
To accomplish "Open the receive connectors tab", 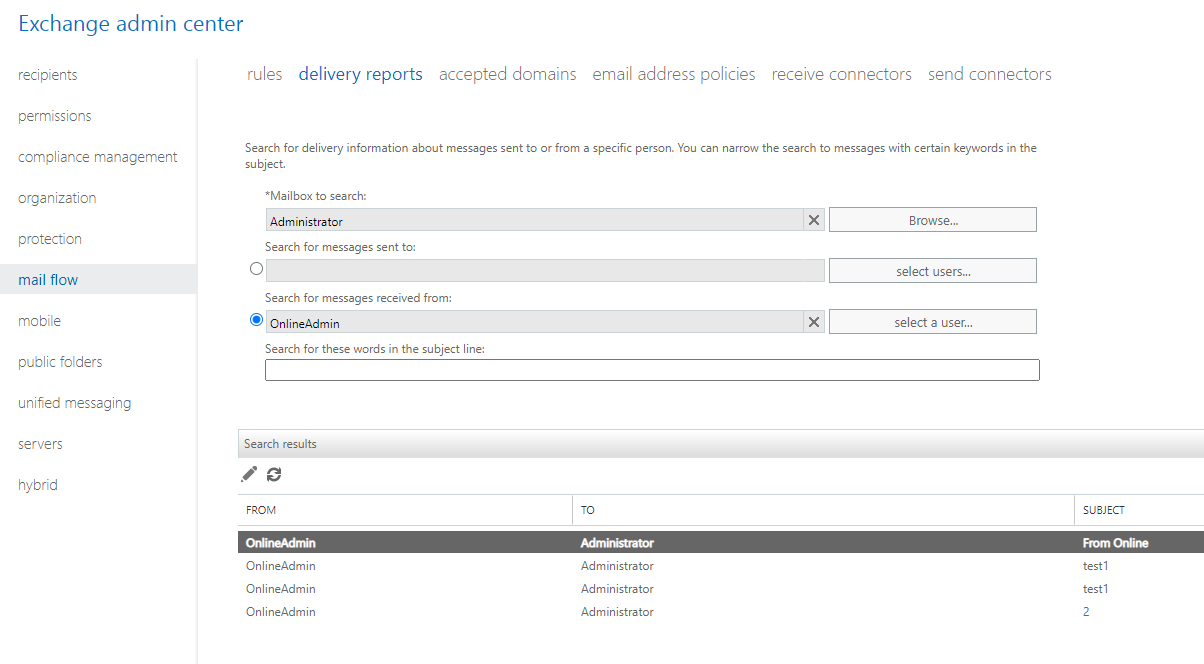I will tap(842, 74).
